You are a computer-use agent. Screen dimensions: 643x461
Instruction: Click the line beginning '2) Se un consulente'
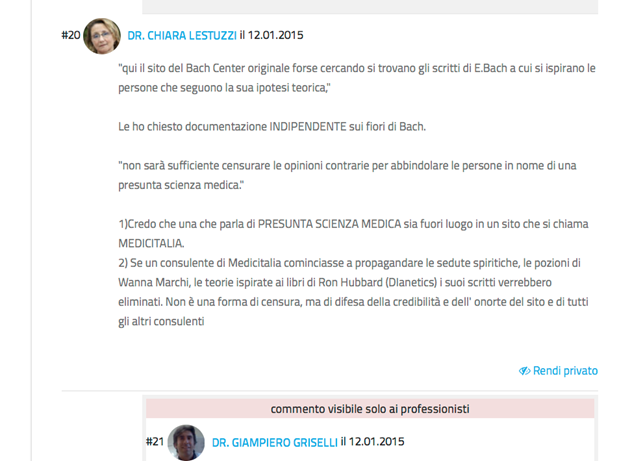coord(349,263)
